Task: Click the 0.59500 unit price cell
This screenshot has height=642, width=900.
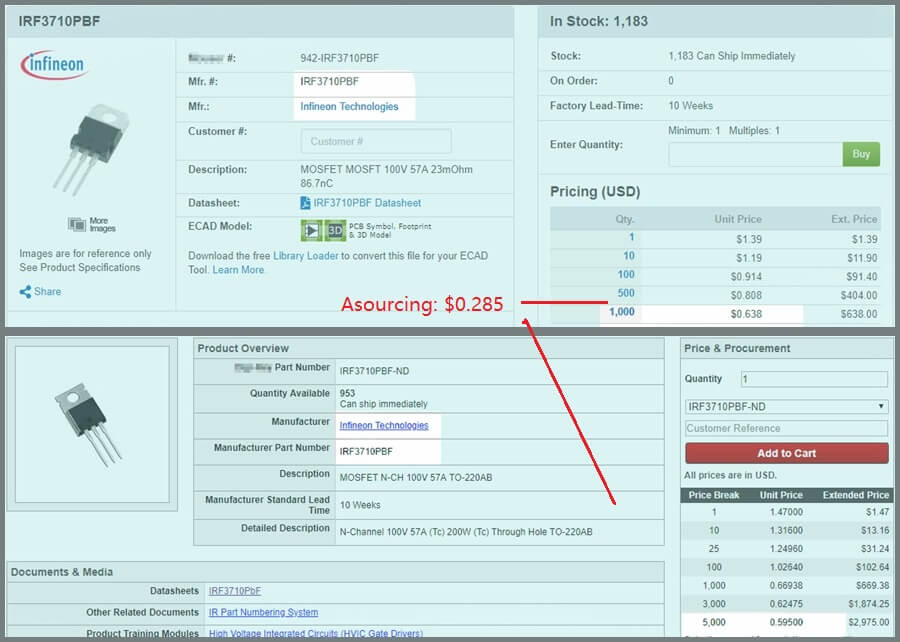Action: coord(786,622)
